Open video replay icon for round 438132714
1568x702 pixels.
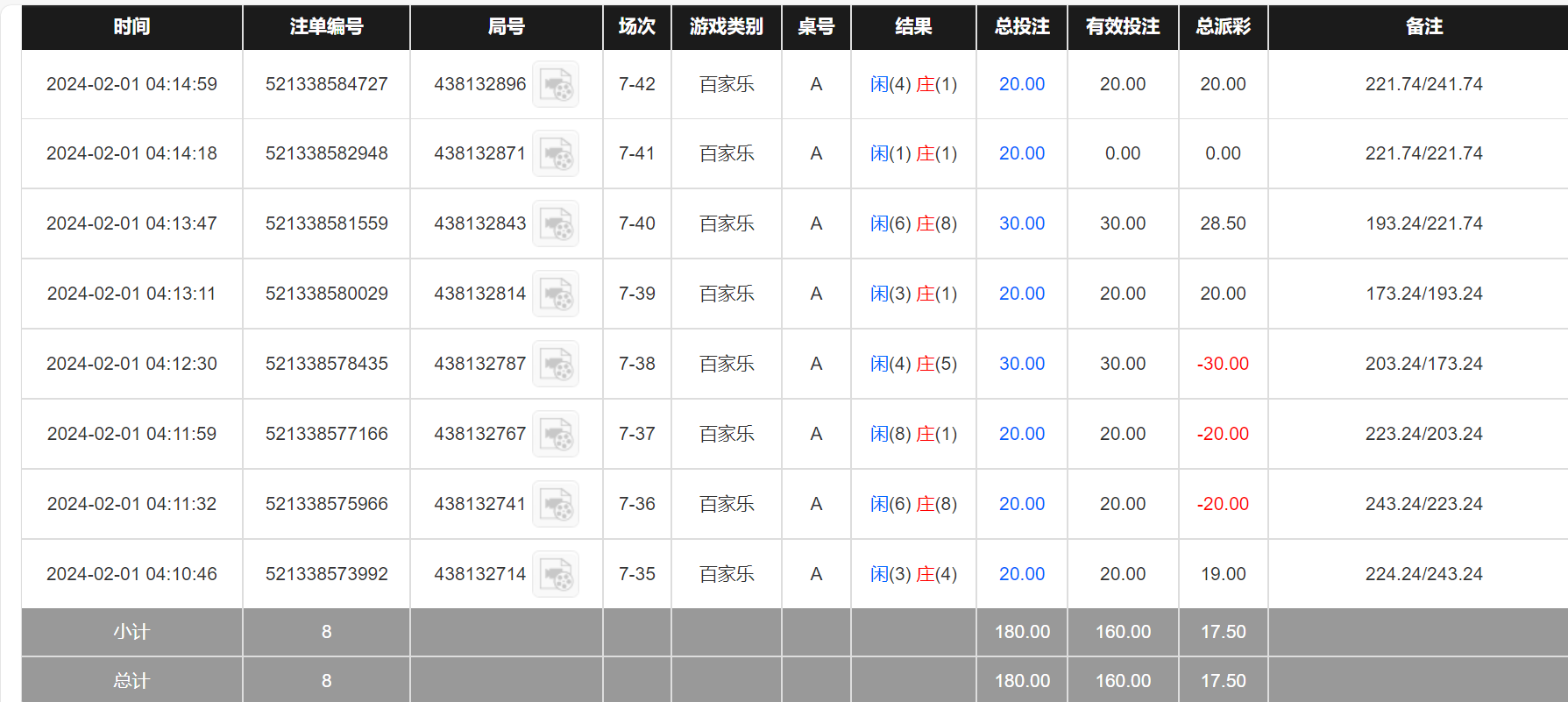point(556,574)
